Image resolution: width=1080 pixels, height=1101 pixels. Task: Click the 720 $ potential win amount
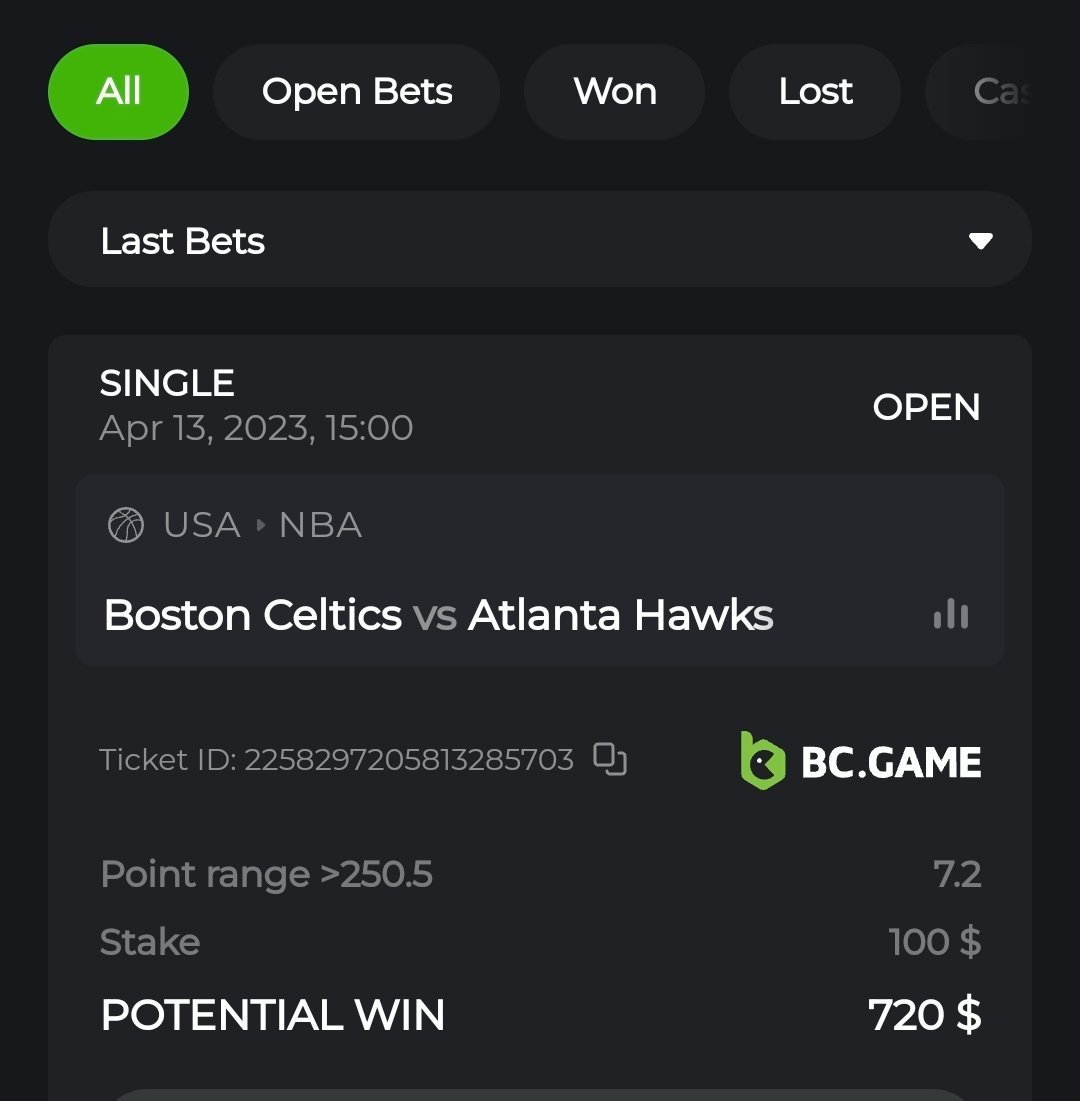click(925, 1015)
